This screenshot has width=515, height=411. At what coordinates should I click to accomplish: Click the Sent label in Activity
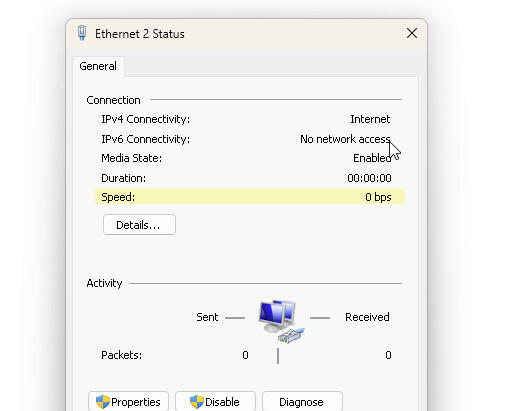207,317
